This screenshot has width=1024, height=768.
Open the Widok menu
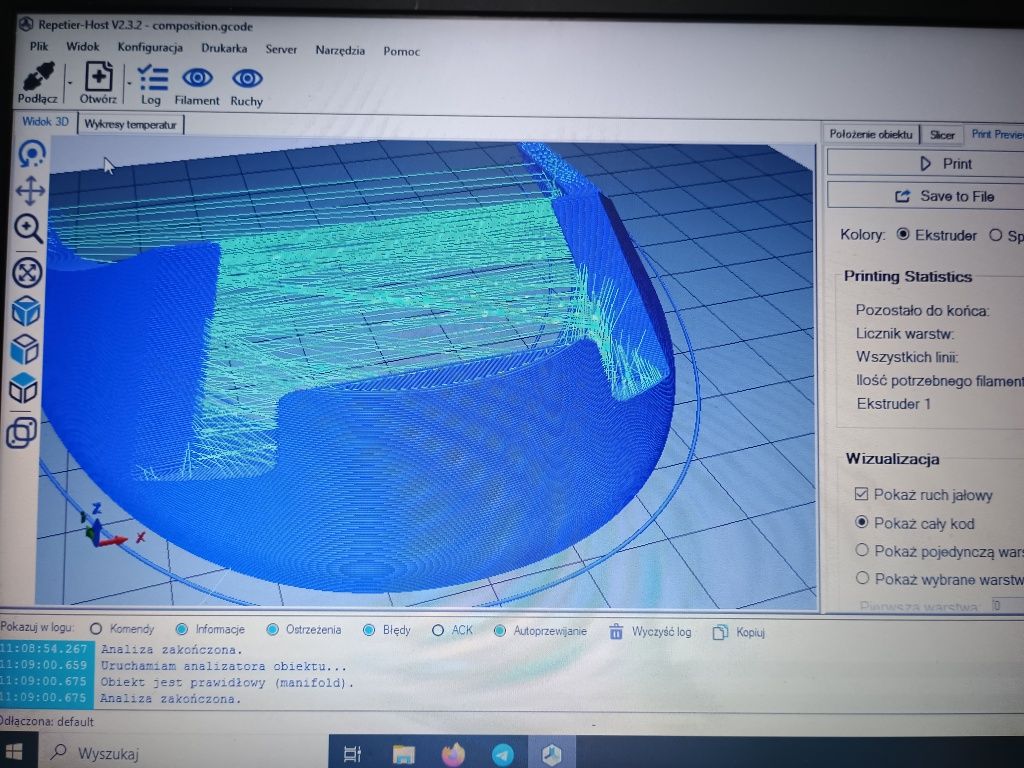(82, 46)
